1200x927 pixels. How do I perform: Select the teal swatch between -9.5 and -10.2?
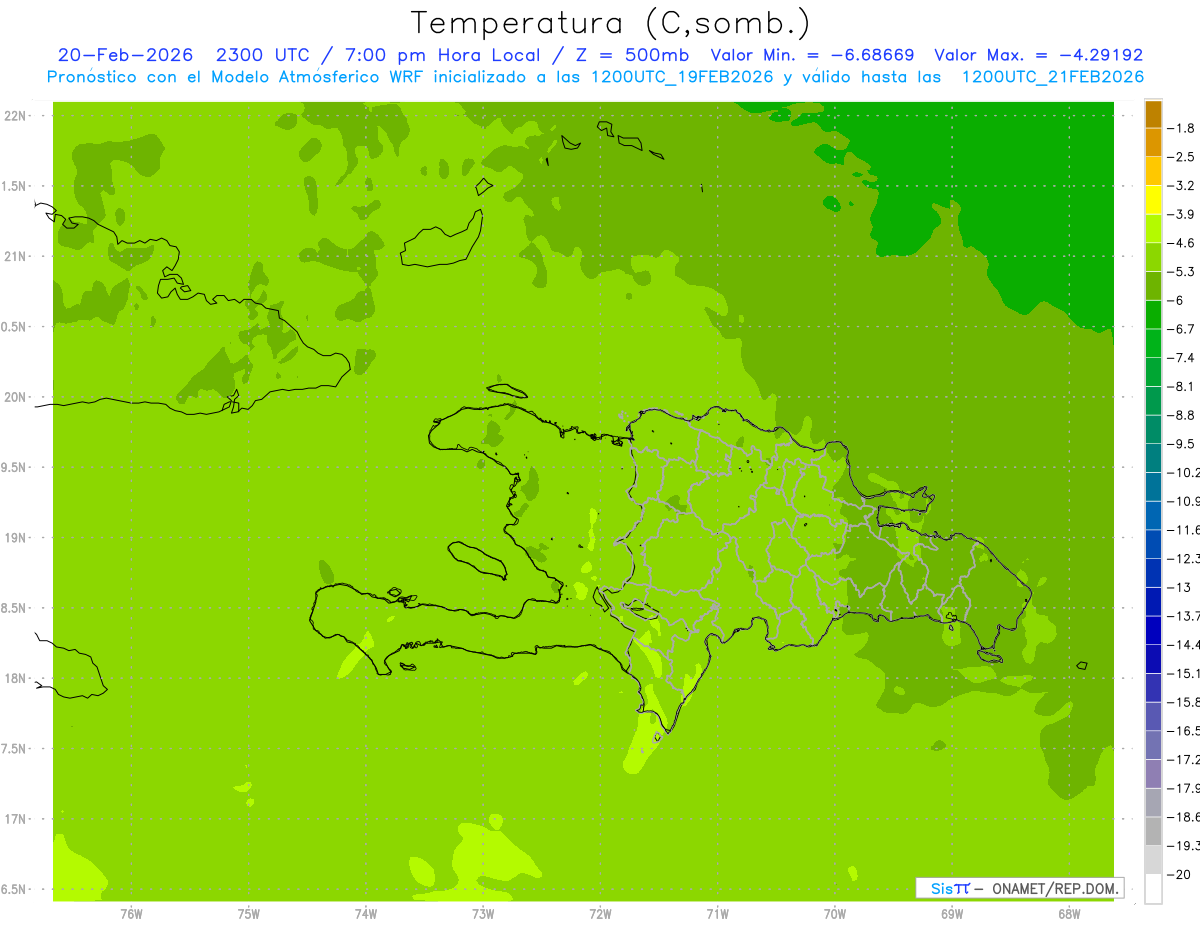[x=1153, y=458]
